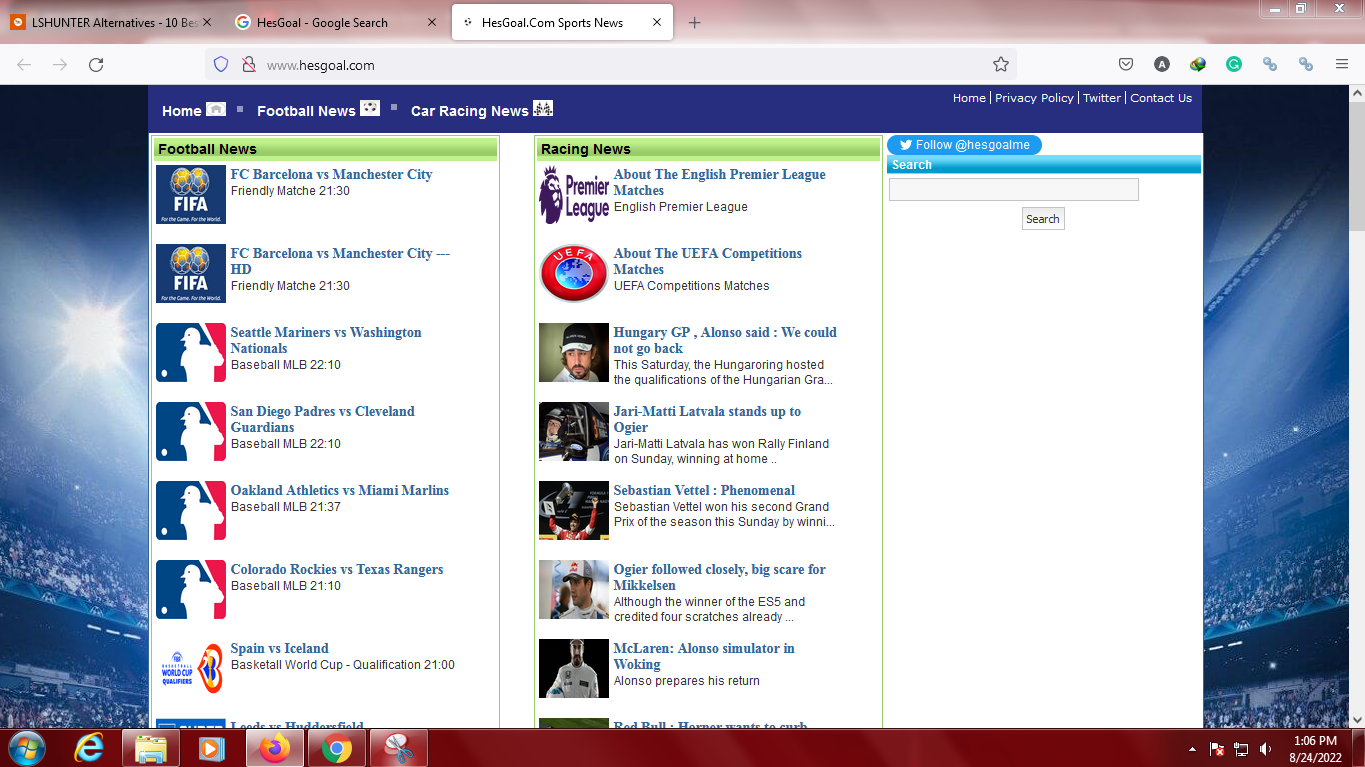
Task: Click page scrollbar down arrow
Action: (1357, 718)
